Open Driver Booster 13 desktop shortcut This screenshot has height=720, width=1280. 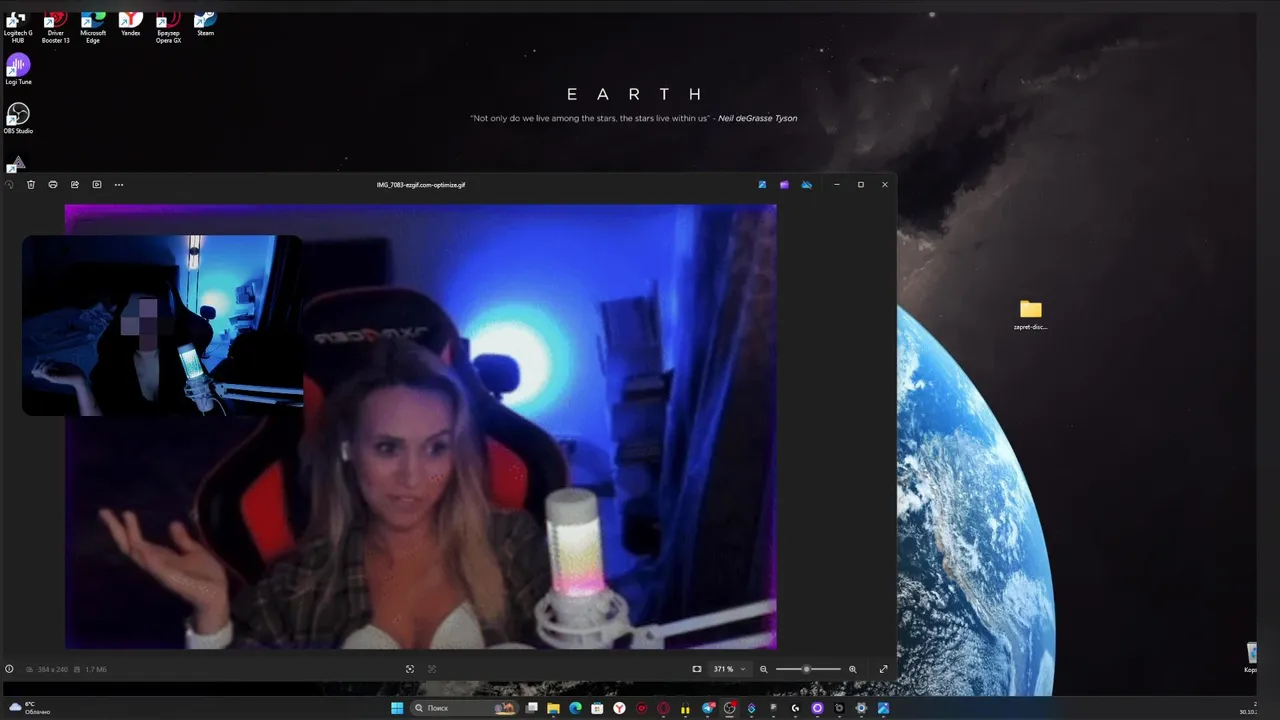pos(56,26)
